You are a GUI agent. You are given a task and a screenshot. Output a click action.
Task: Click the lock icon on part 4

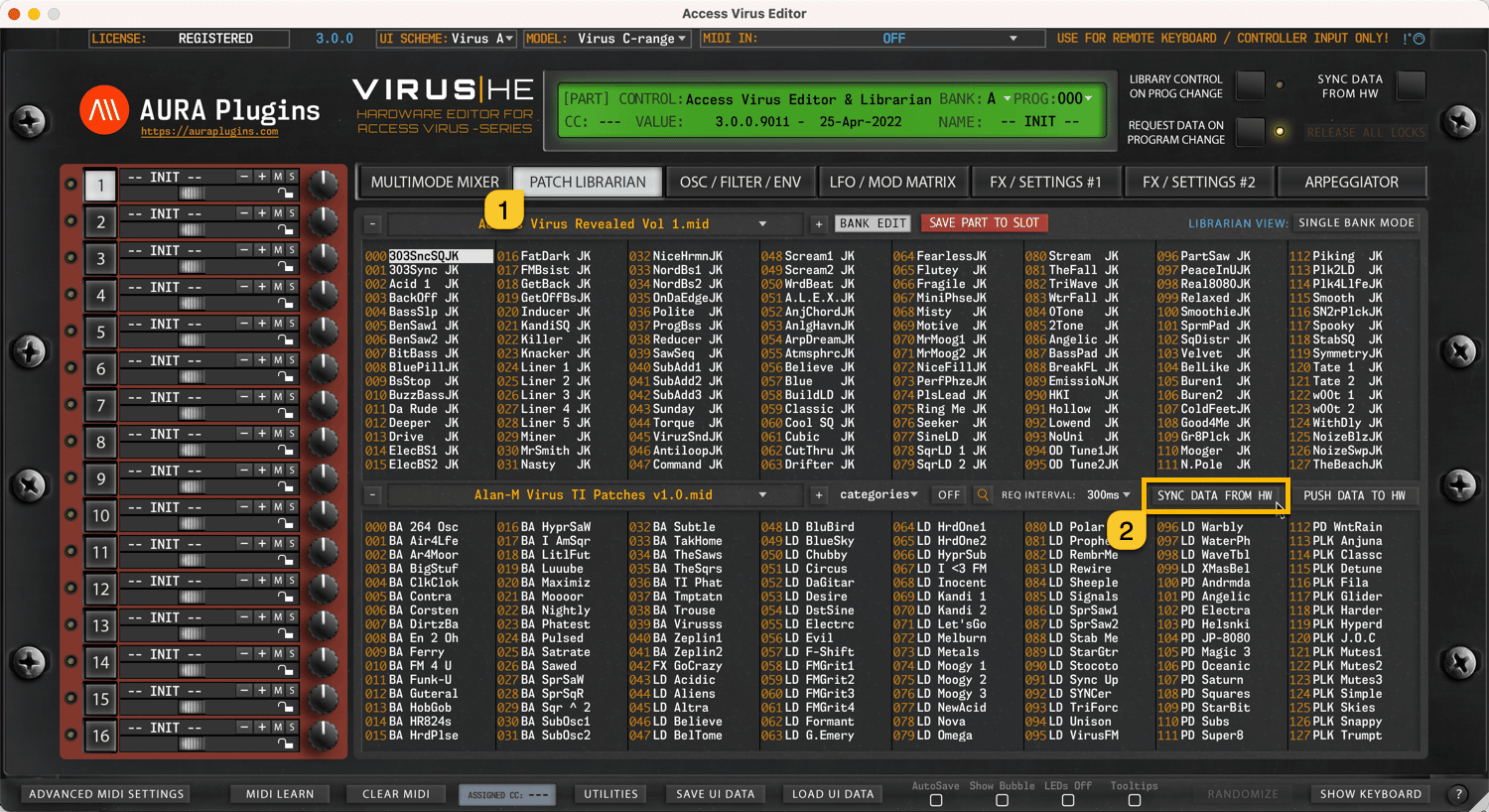point(286,303)
